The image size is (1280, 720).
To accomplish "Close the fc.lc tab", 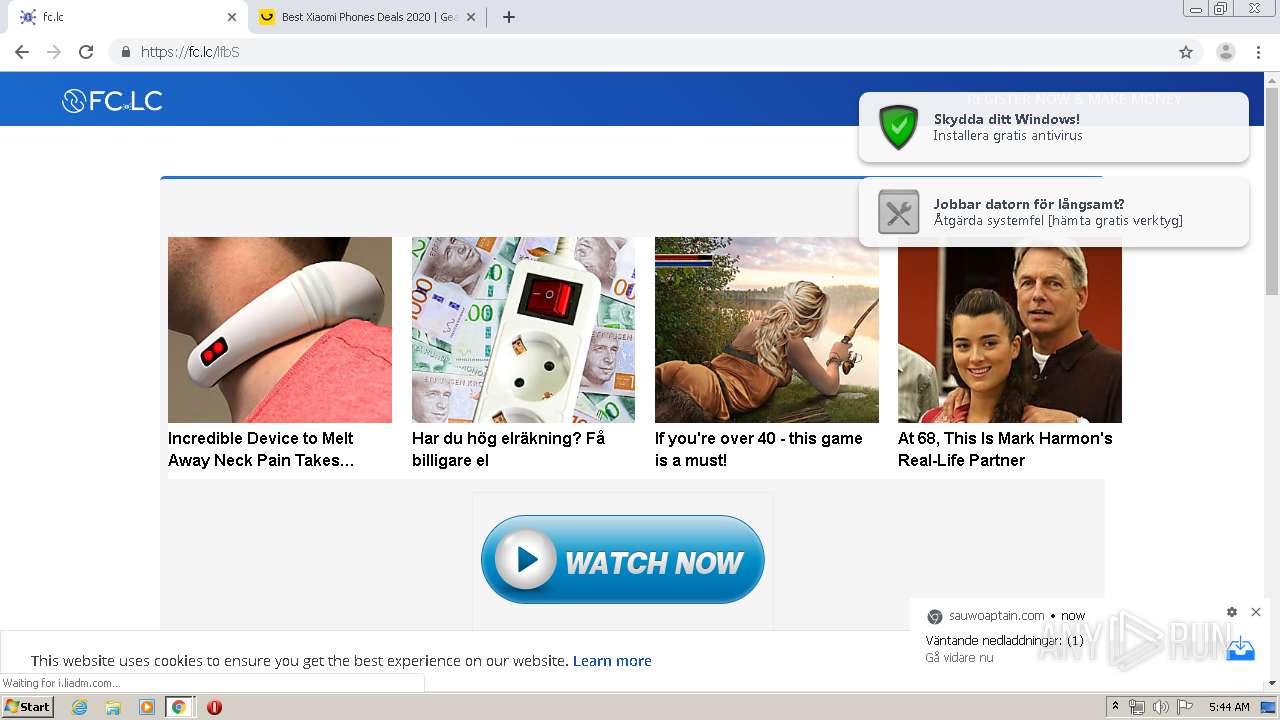I will tap(232, 17).
